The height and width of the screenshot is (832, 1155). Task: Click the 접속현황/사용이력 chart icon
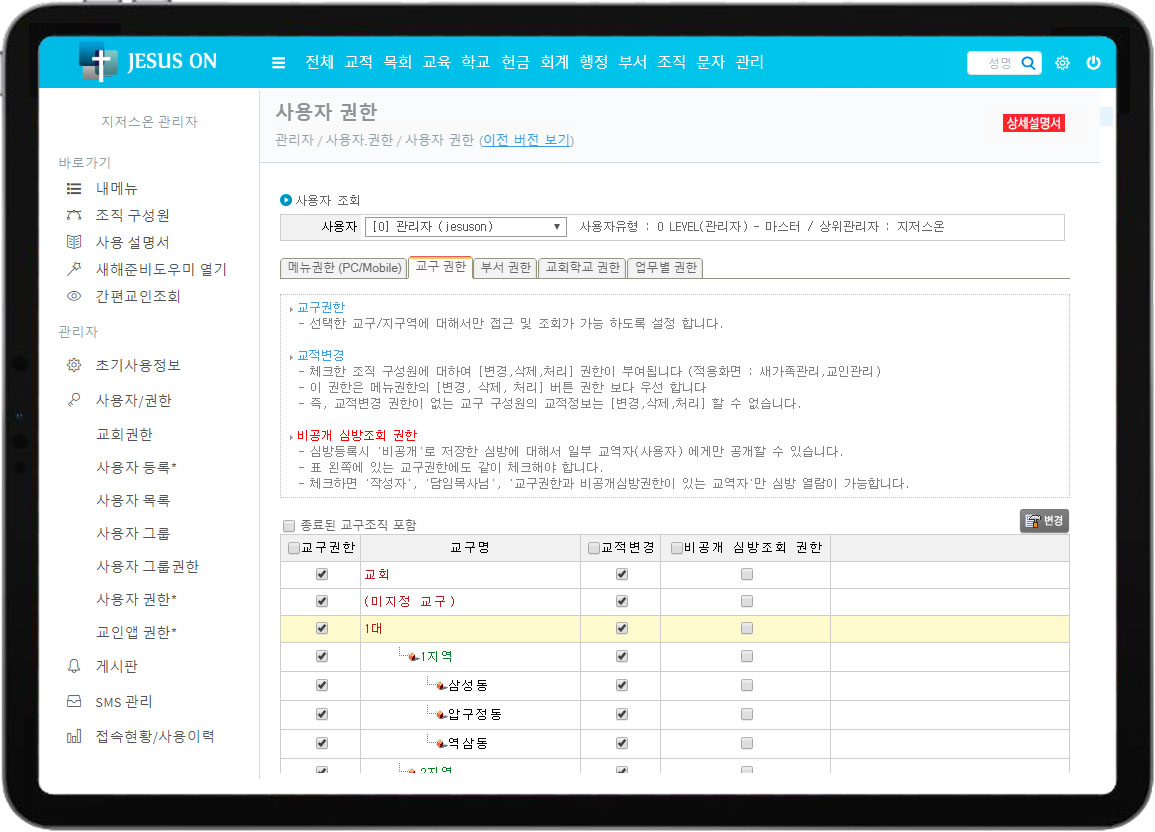tap(74, 737)
